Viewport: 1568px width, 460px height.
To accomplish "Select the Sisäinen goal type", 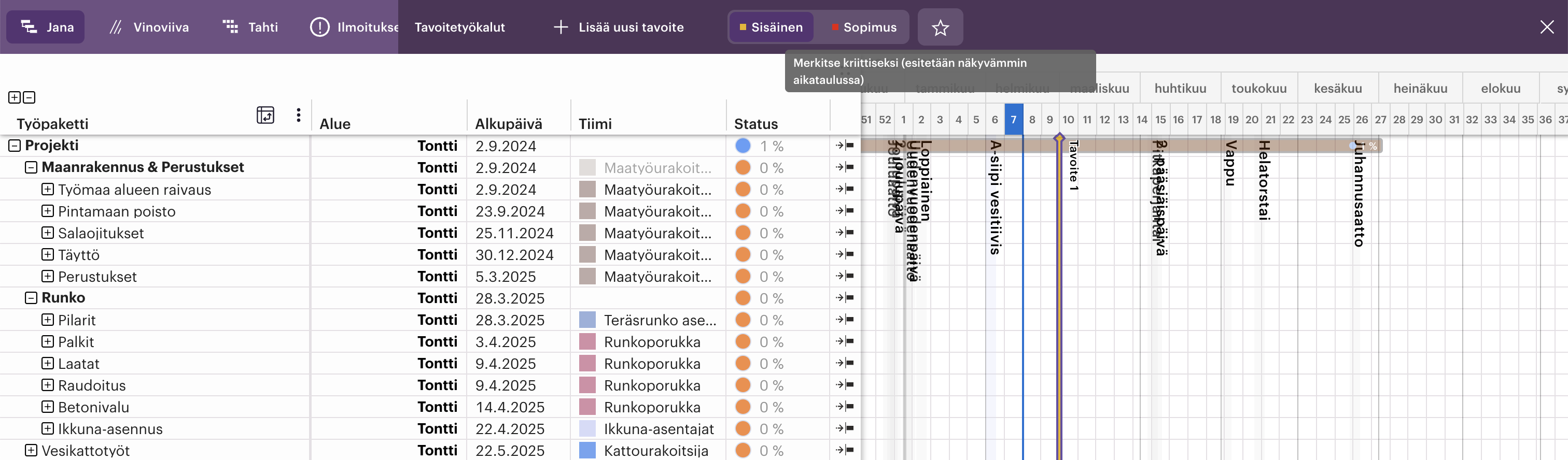I will click(x=771, y=27).
